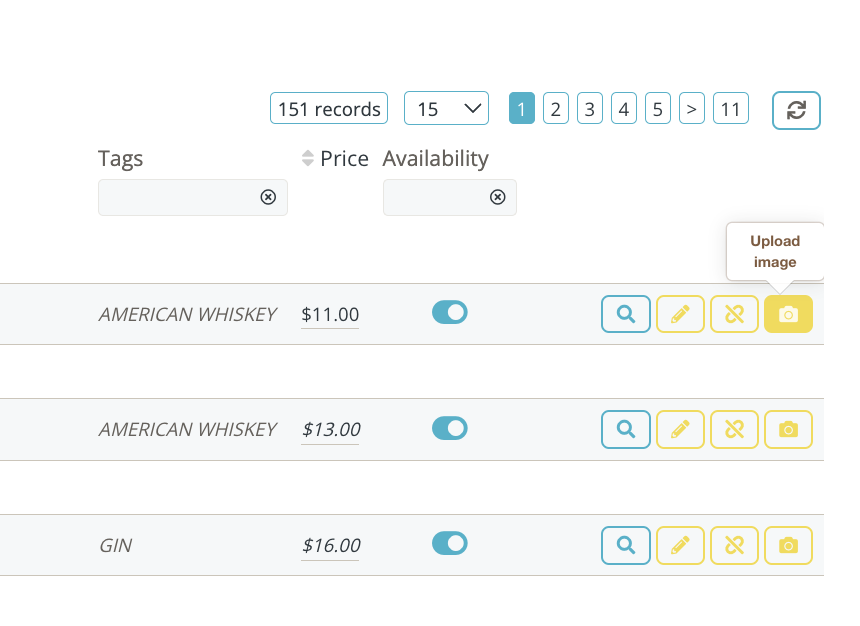Toggle availability for the $11.00 item
Screen dimensions: 860x626
pyautogui.click(x=450, y=313)
